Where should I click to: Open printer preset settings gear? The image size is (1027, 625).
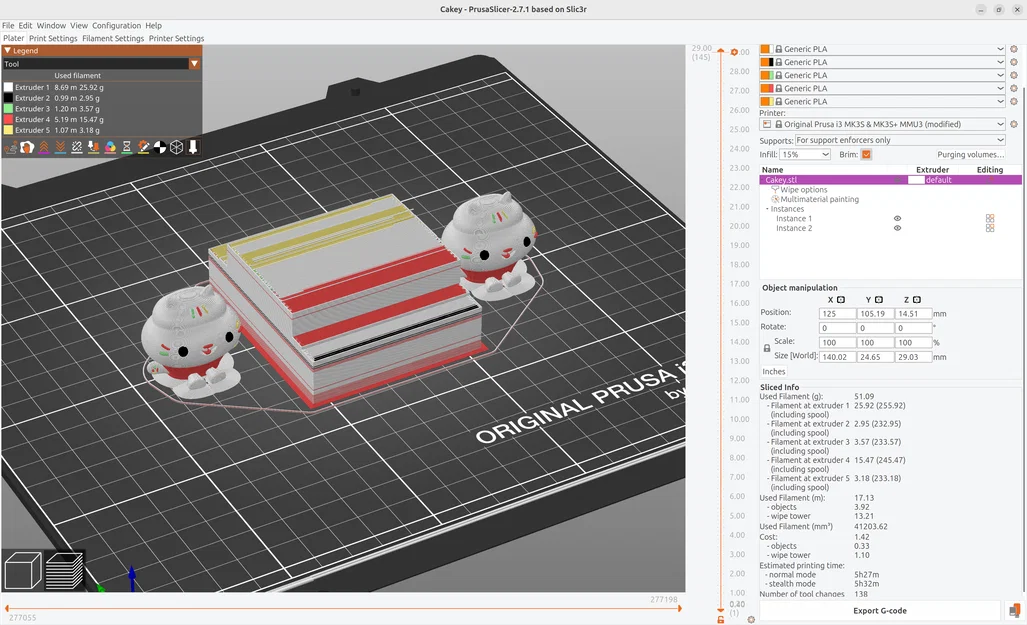[1014, 124]
